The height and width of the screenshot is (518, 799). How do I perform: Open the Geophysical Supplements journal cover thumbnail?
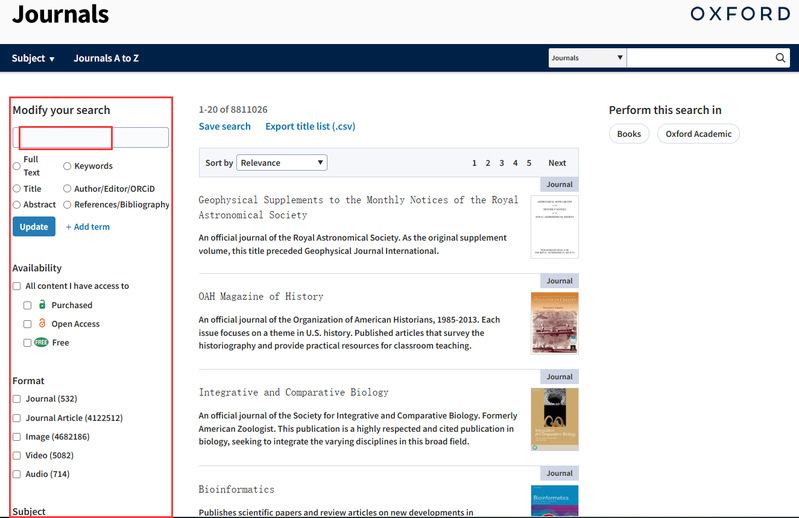click(x=554, y=227)
